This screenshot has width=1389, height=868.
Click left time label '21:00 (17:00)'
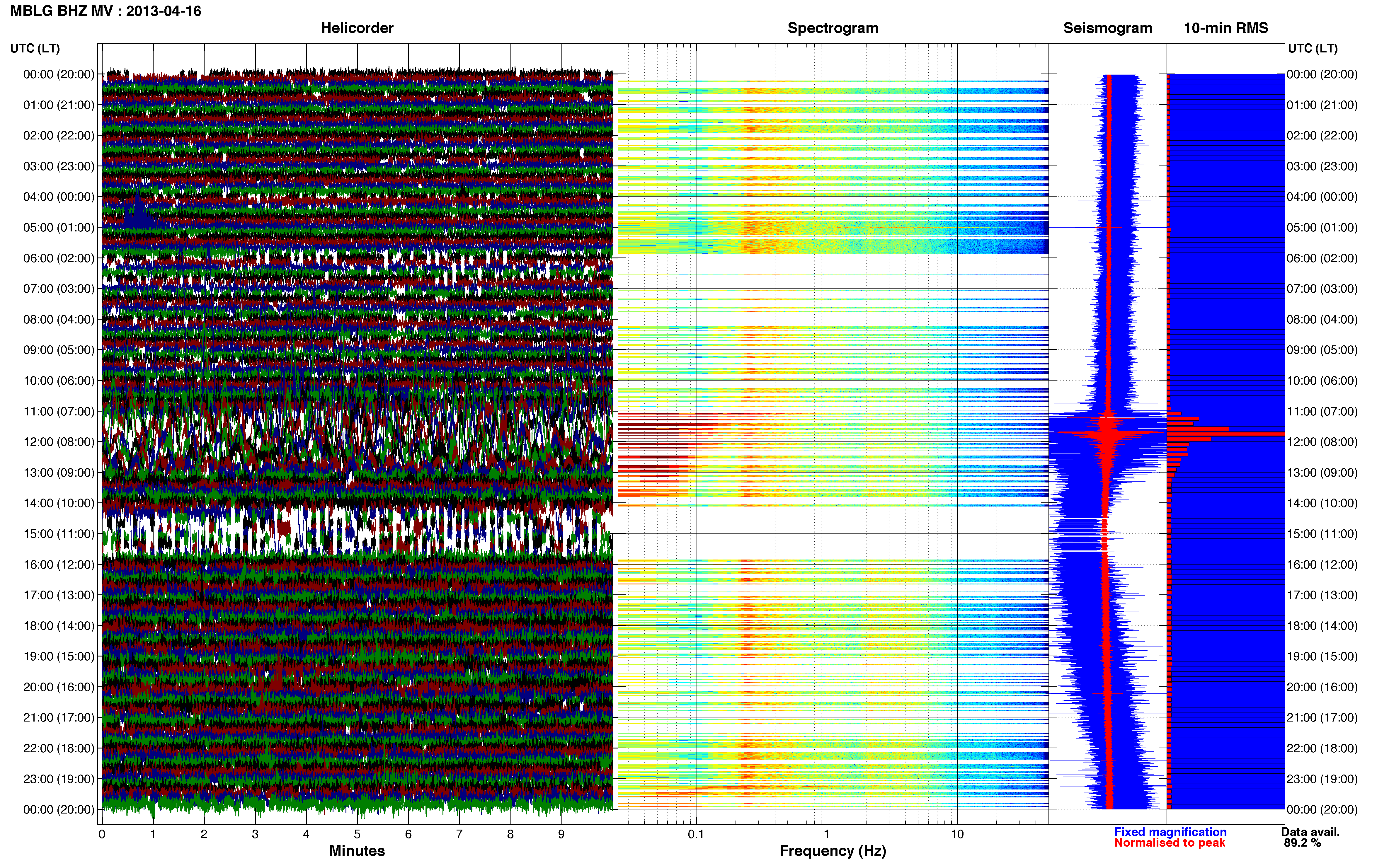(x=59, y=718)
